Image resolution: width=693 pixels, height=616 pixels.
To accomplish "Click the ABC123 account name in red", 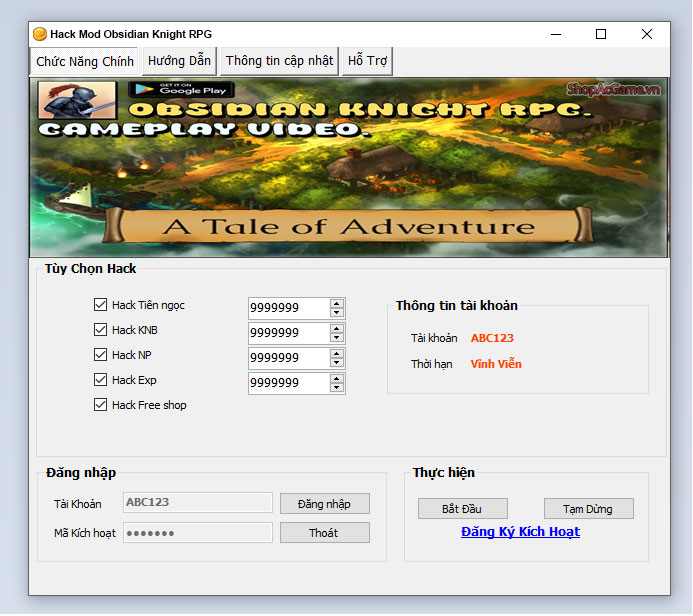I will point(492,338).
